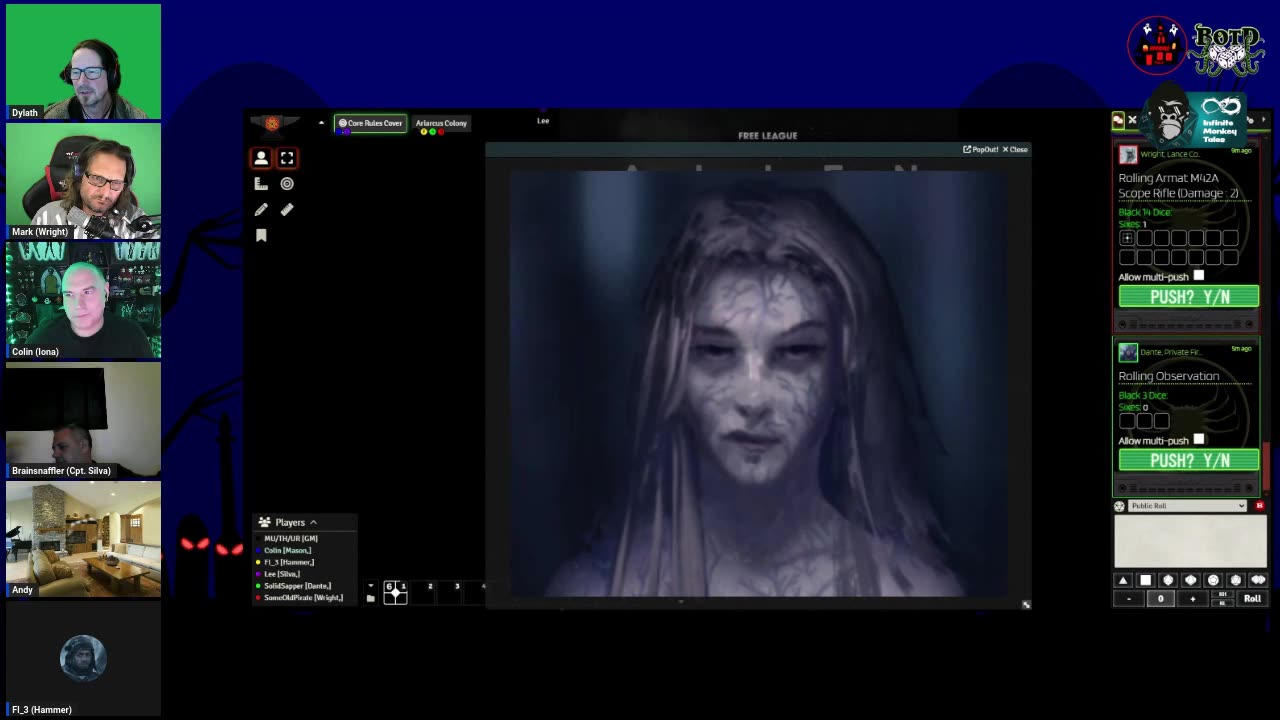Image resolution: width=1280 pixels, height=720 pixels.
Task: Collapse macro hotbar with arrow above folder
Action: [371, 586]
